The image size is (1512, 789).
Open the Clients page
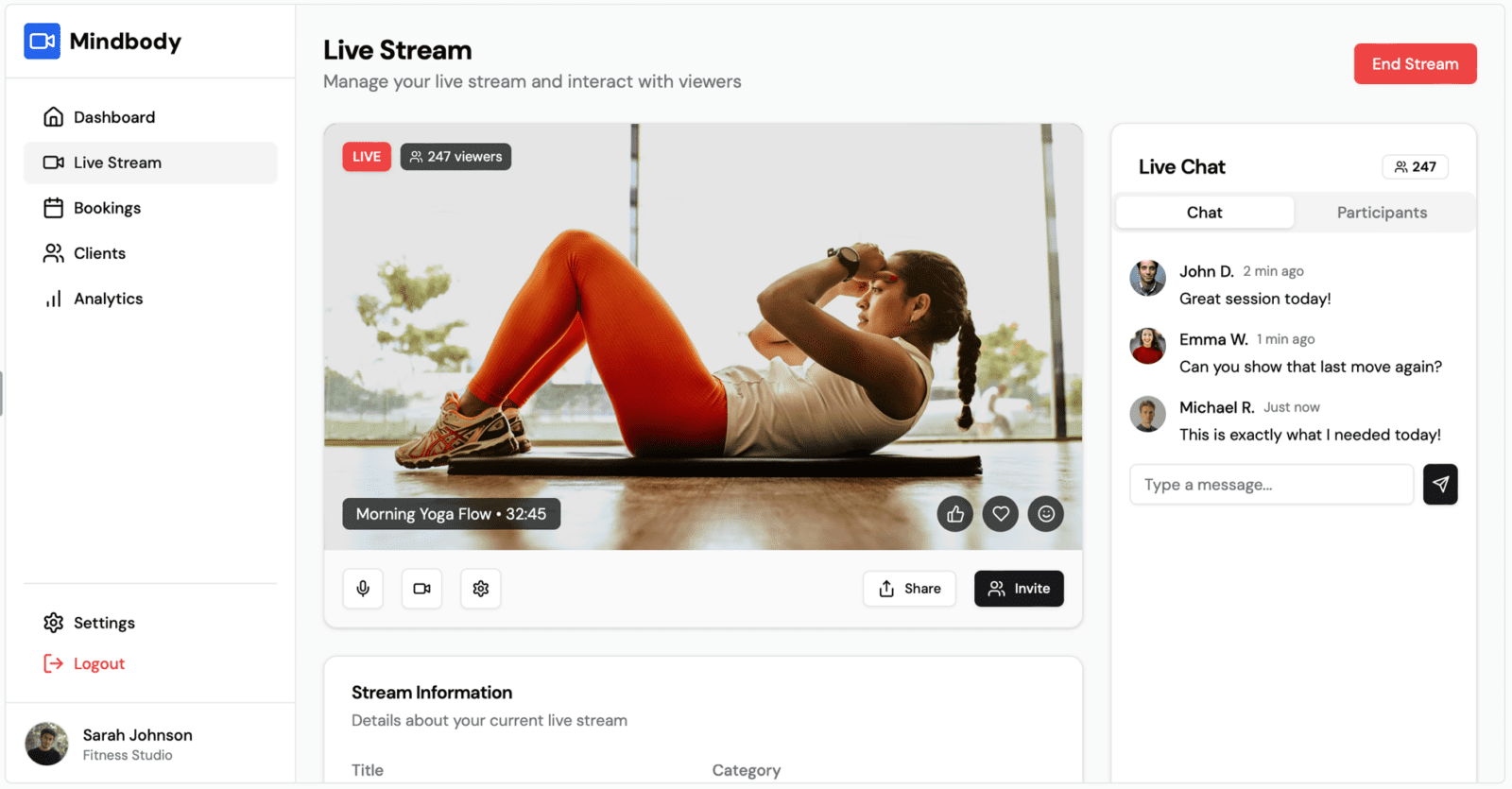[99, 253]
